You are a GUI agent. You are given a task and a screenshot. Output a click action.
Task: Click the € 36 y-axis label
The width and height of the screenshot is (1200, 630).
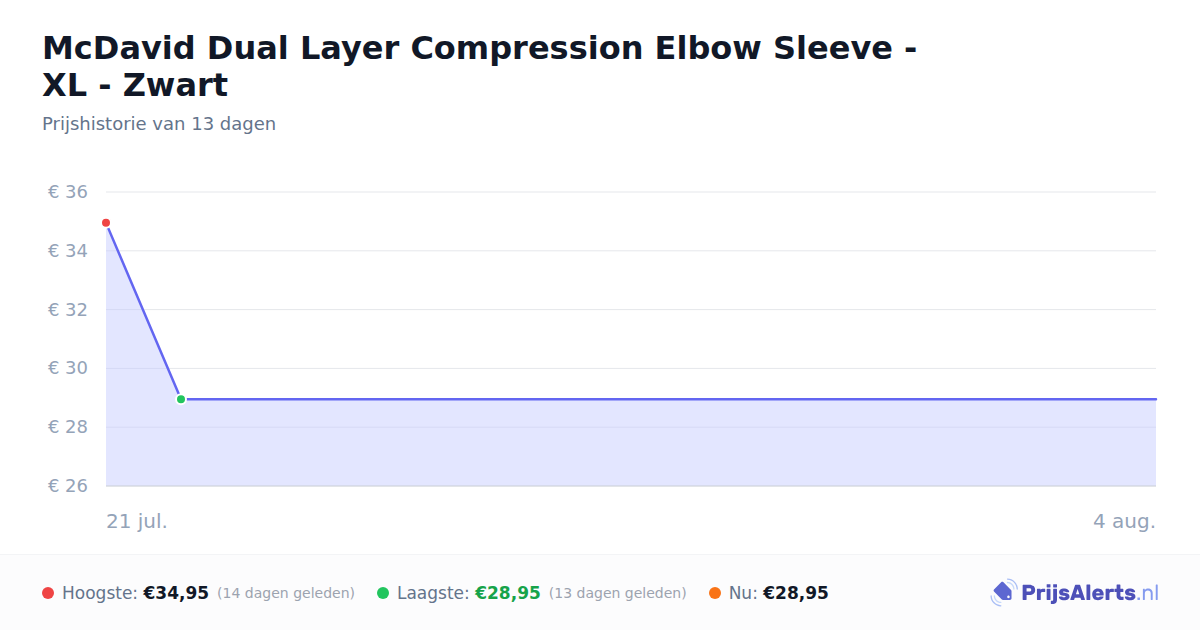pyautogui.click(x=68, y=192)
